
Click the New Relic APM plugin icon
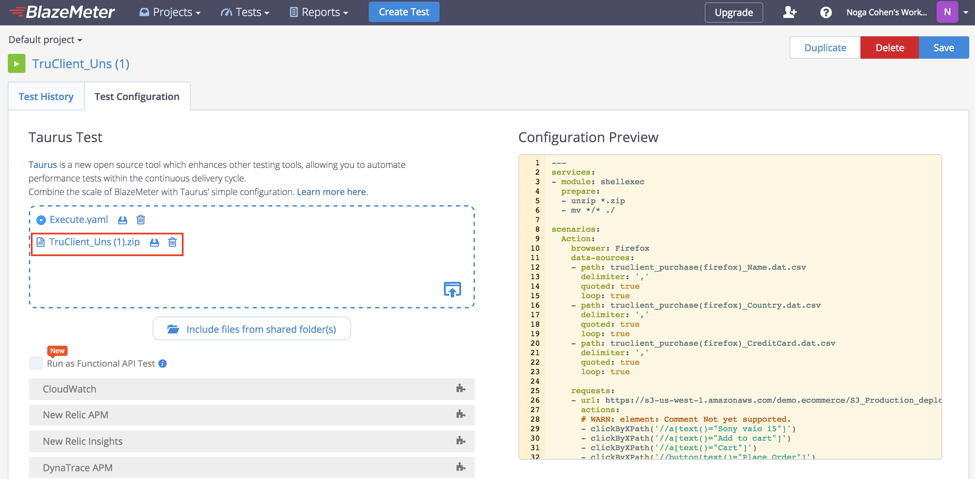coord(460,415)
